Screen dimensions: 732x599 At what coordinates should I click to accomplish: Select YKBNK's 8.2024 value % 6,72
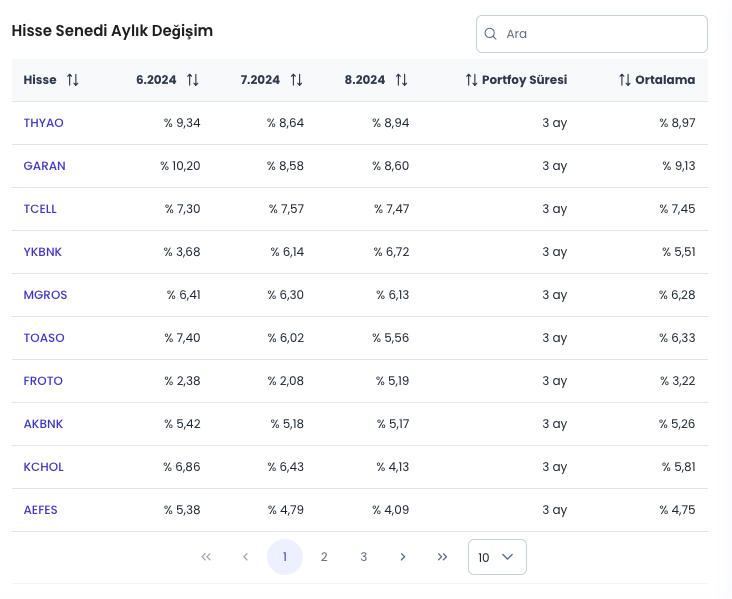[391, 252]
